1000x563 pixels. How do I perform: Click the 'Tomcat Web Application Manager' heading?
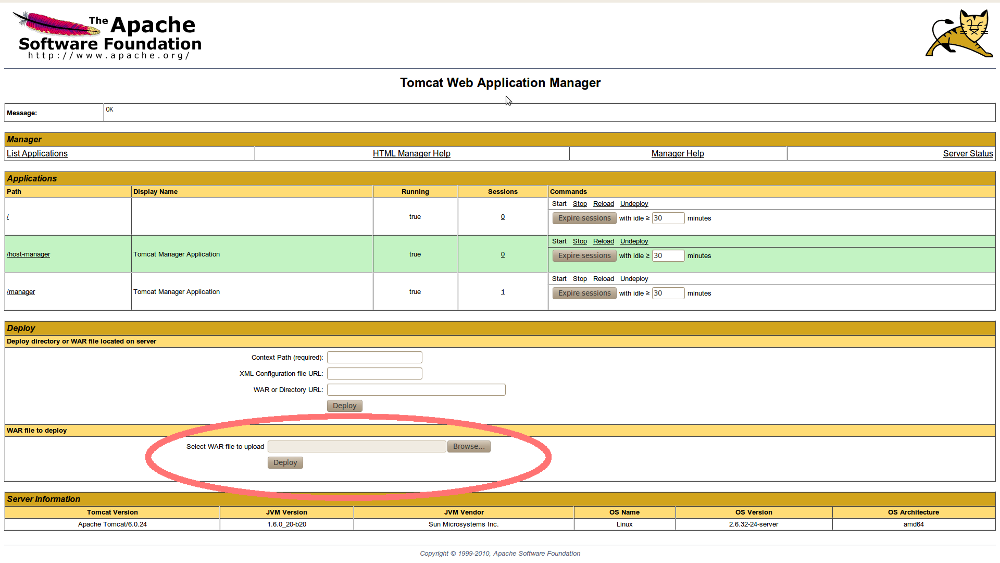[x=500, y=83]
